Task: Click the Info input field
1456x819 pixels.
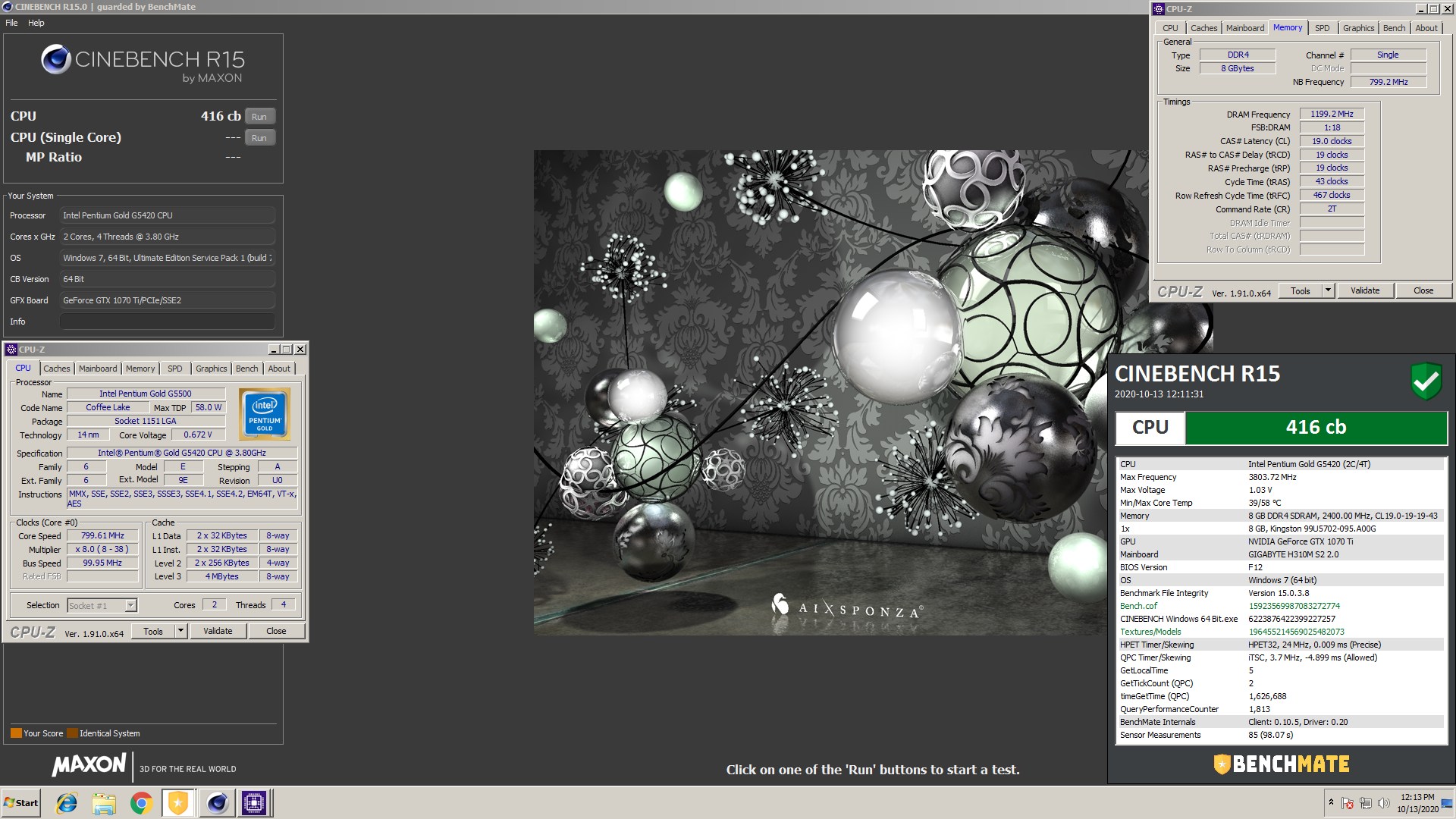Action: 168,322
